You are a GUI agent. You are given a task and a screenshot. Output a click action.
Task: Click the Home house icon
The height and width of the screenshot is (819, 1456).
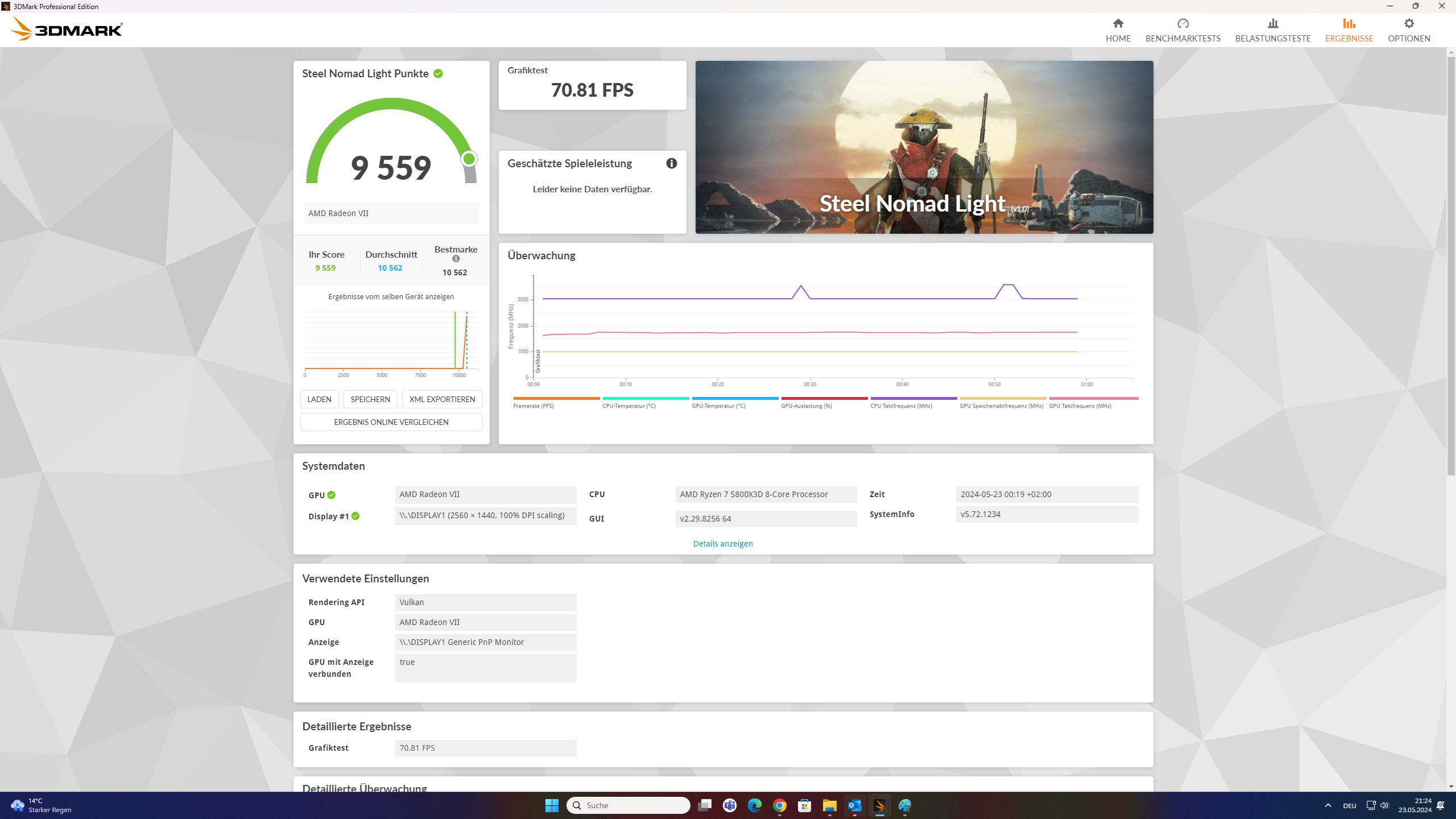coord(1118,24)
